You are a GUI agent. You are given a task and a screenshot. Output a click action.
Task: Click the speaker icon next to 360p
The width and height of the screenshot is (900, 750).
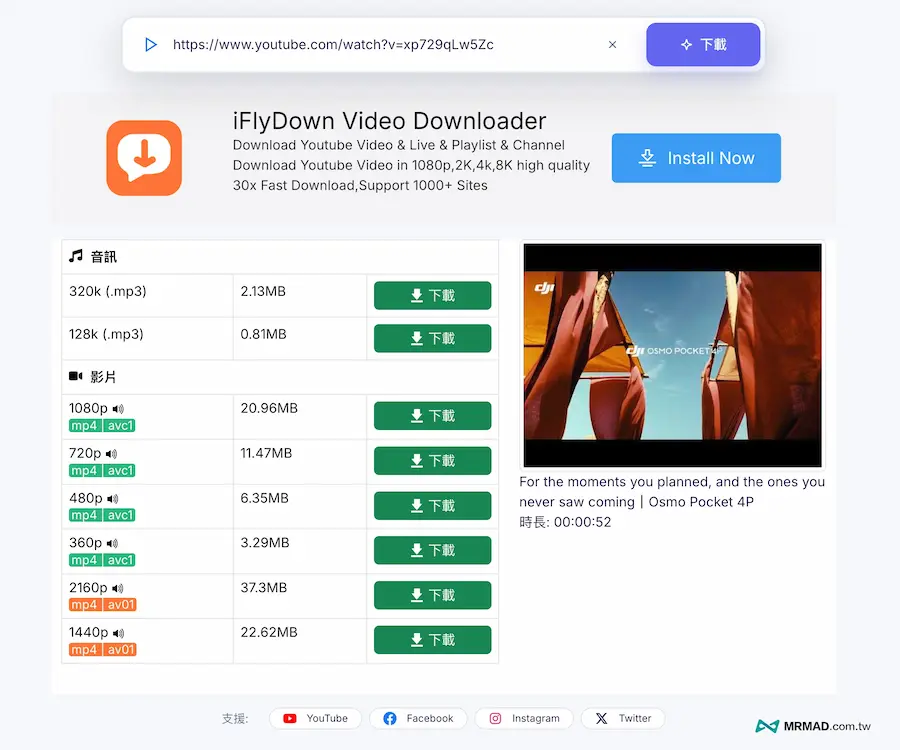click(x=112, y=543)
